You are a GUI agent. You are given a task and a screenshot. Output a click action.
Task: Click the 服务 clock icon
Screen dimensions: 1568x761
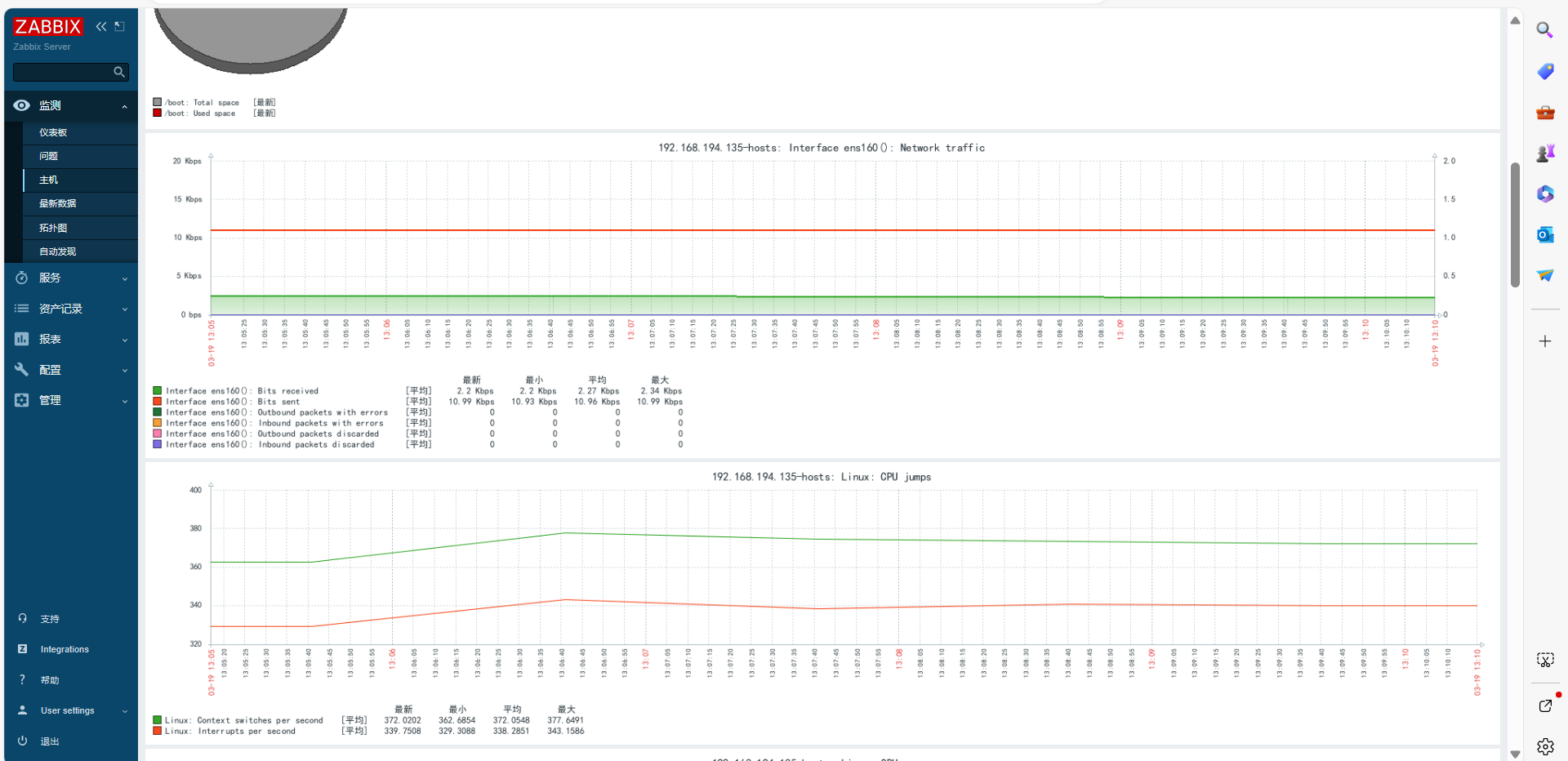point(22,278)
